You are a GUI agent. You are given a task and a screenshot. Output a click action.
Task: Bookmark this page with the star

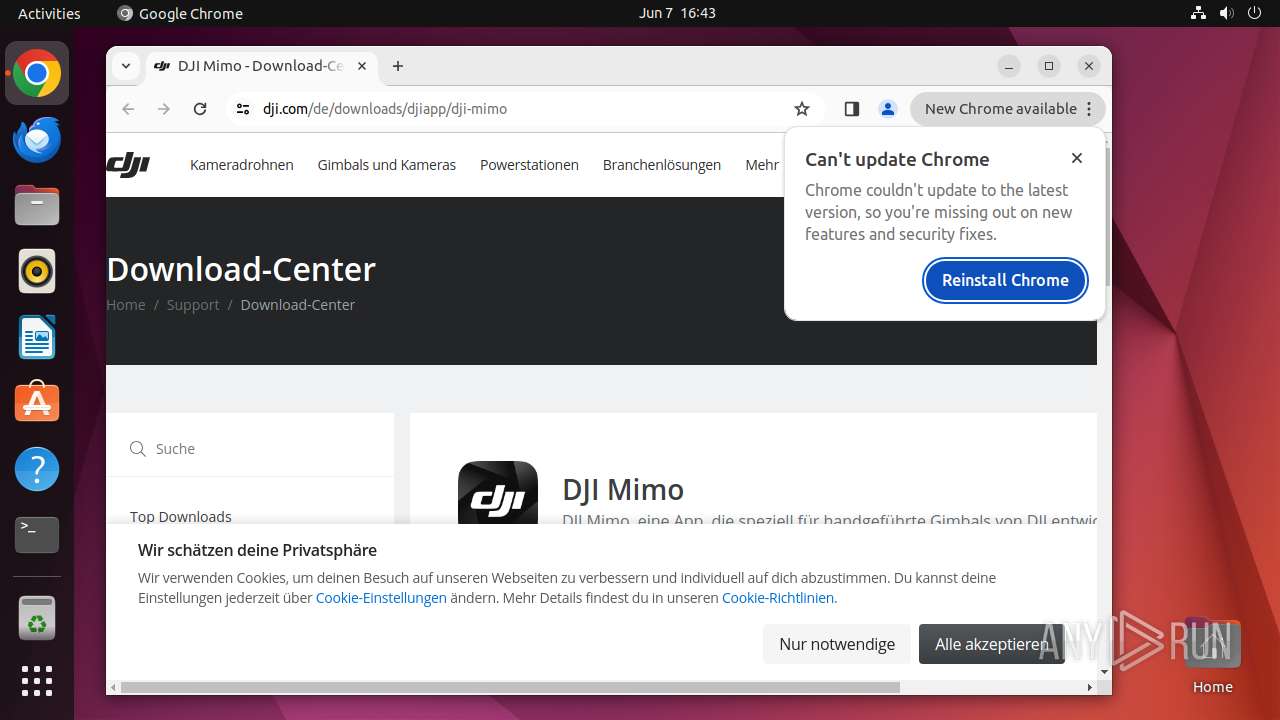click(x=802, y=109)
